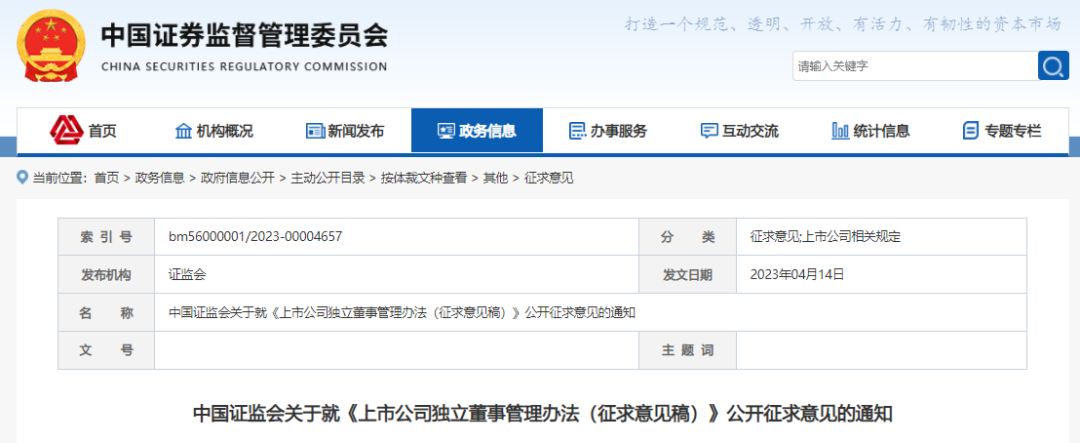
Task: Click the index number bm56000001/2023-00004657
Action: click(255, 237)
